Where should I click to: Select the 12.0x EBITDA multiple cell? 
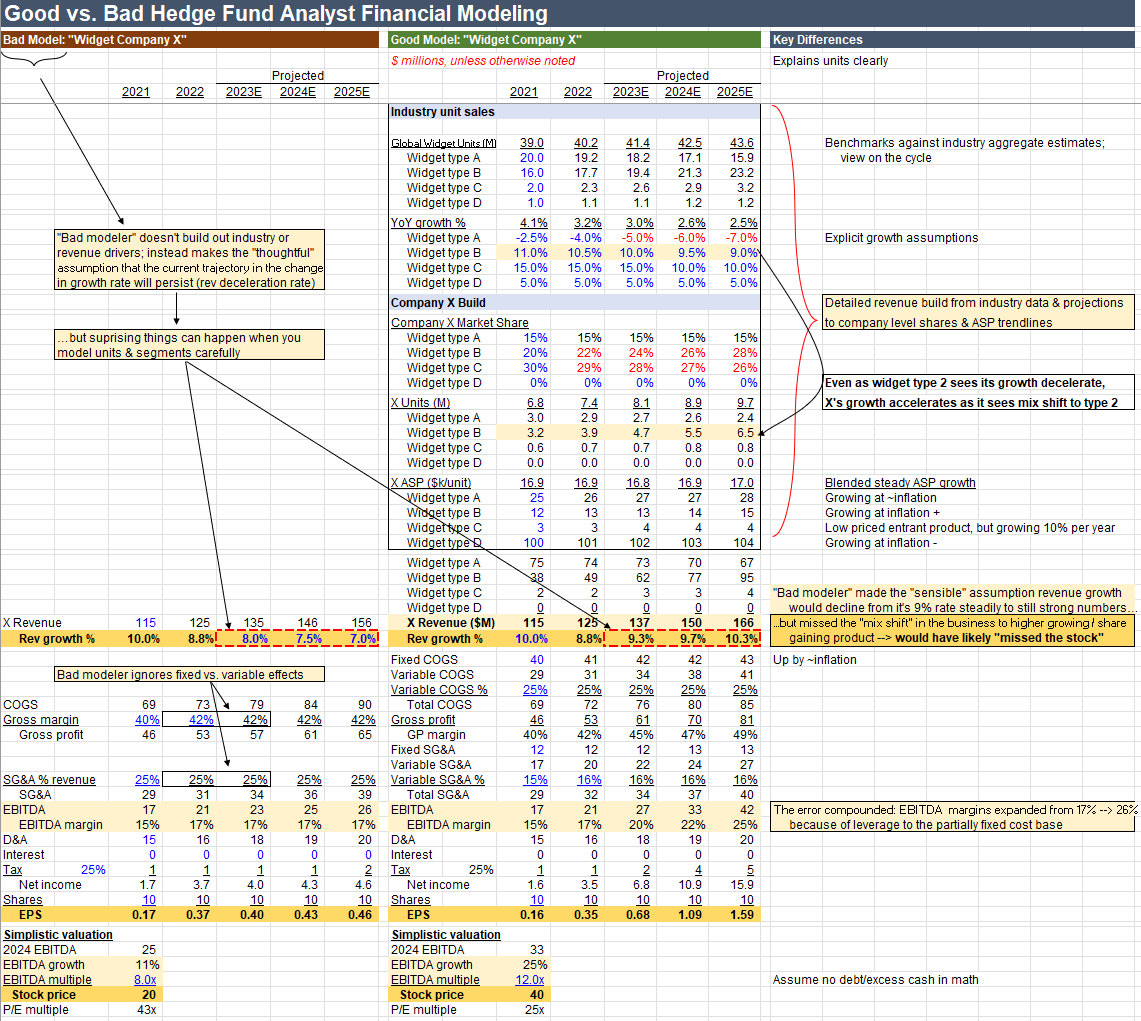tap(530, 980)
